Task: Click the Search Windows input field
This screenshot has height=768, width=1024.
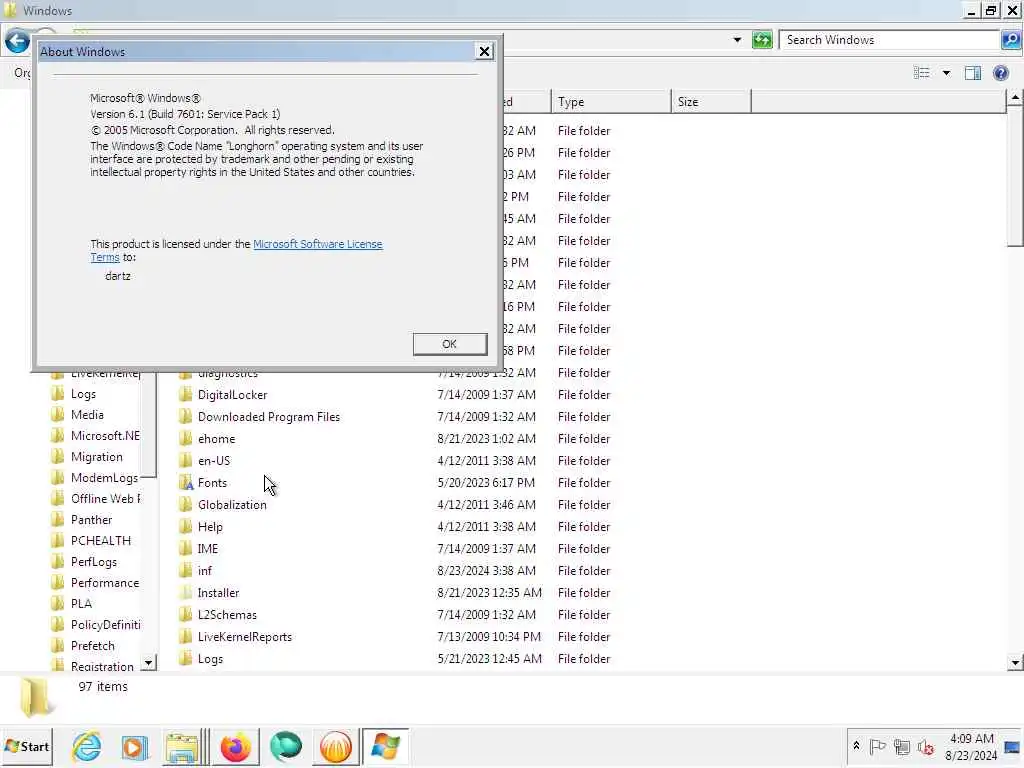Action: pyautogui.click(x=889, y=40)
